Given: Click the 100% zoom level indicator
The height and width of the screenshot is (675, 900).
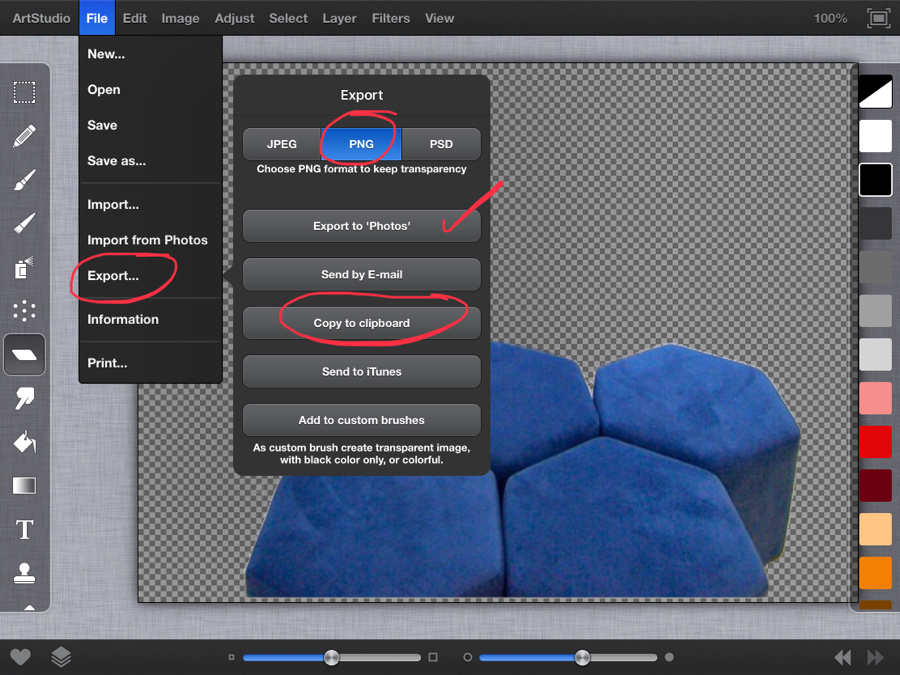Looking at the screenshot, I should pyautogui.click(x=830, y=18).
